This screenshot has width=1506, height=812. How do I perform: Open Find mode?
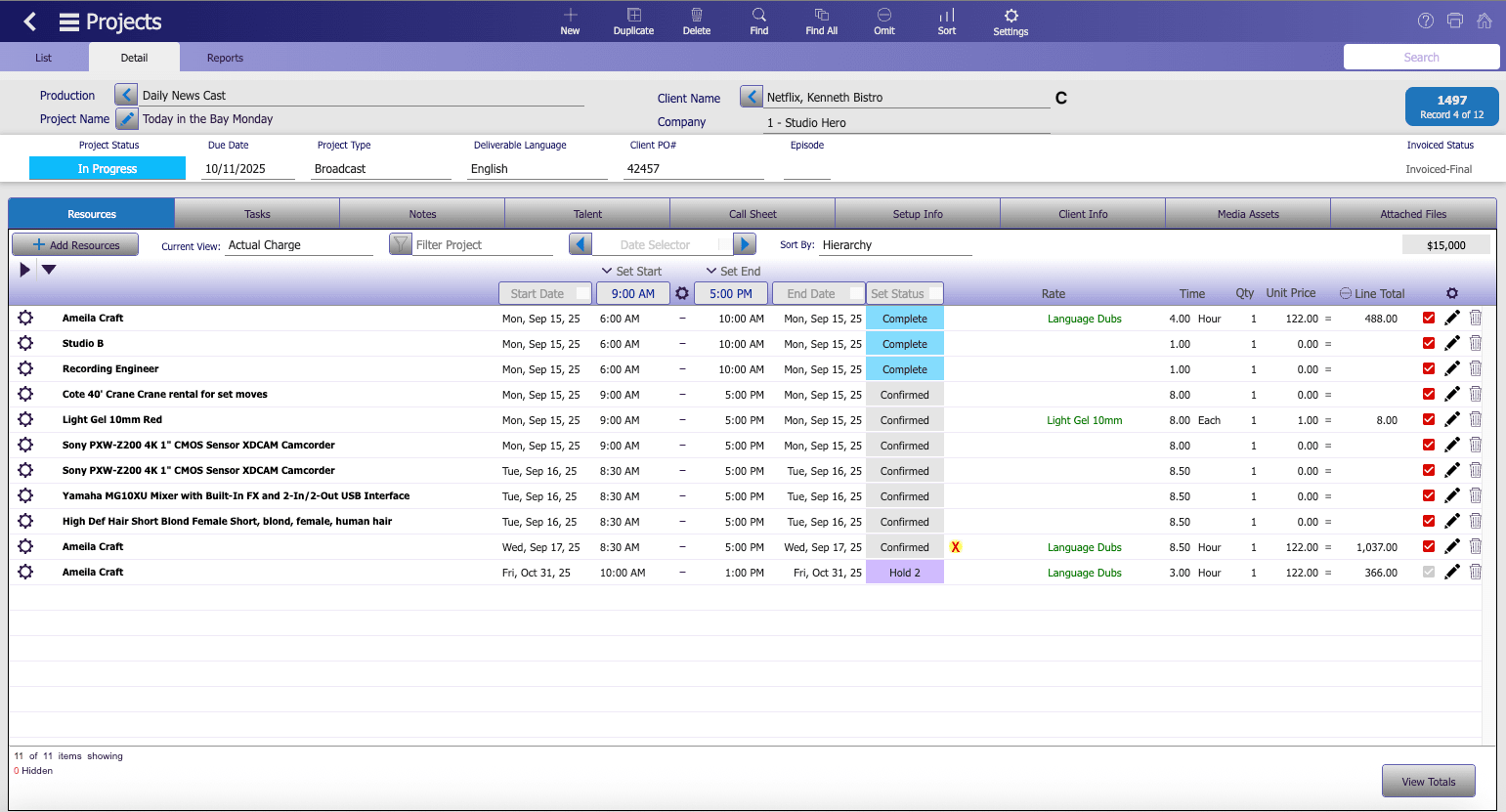(x=759, y=21)
